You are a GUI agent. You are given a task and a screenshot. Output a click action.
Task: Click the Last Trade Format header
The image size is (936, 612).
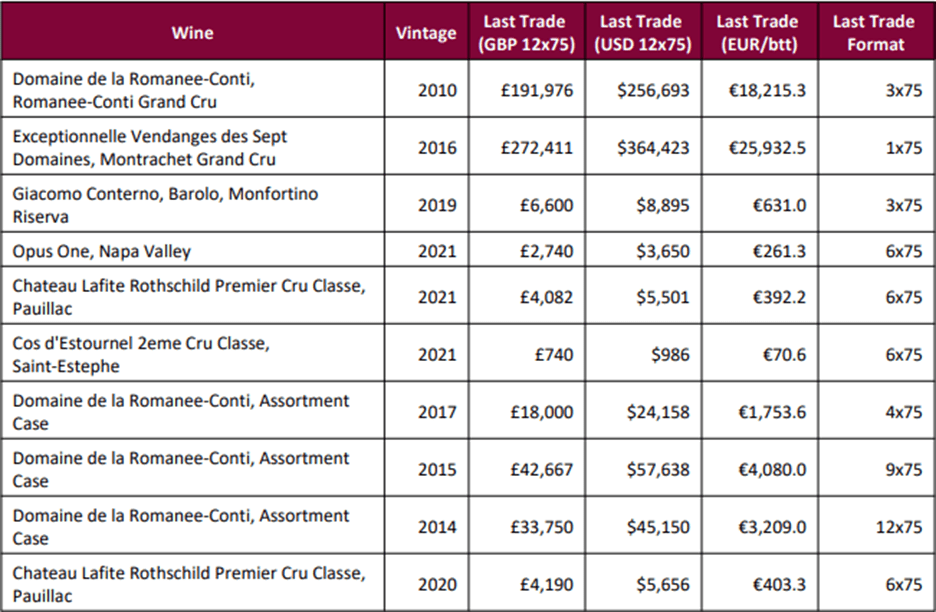click(x=873, y=32)
